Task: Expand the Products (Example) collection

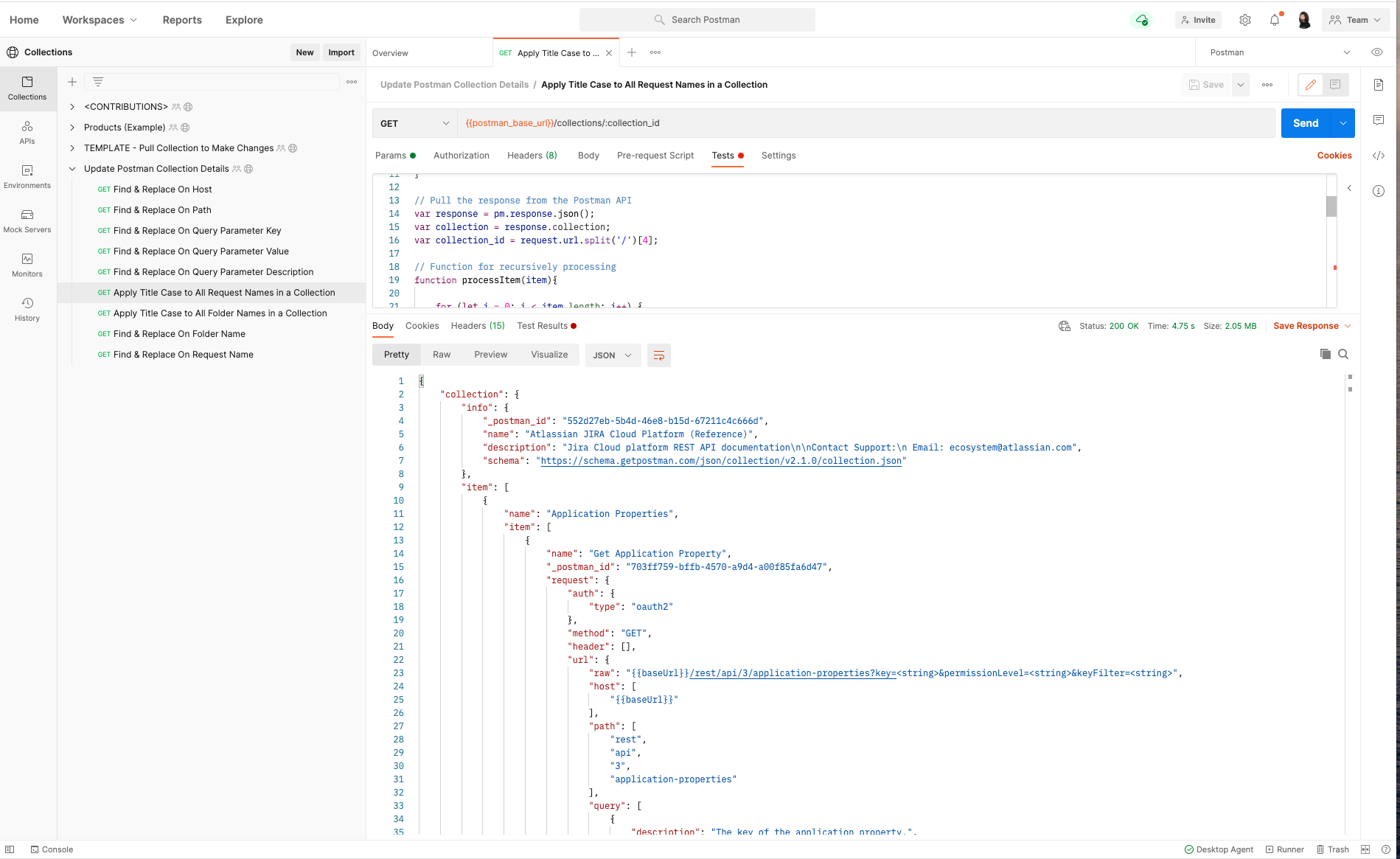Action: tap(72, 127)
